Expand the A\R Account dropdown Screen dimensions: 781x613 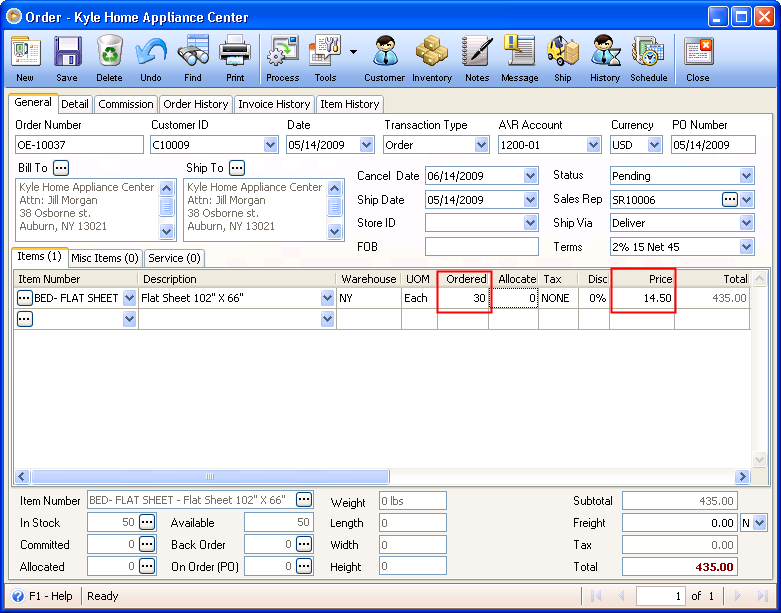593,145
